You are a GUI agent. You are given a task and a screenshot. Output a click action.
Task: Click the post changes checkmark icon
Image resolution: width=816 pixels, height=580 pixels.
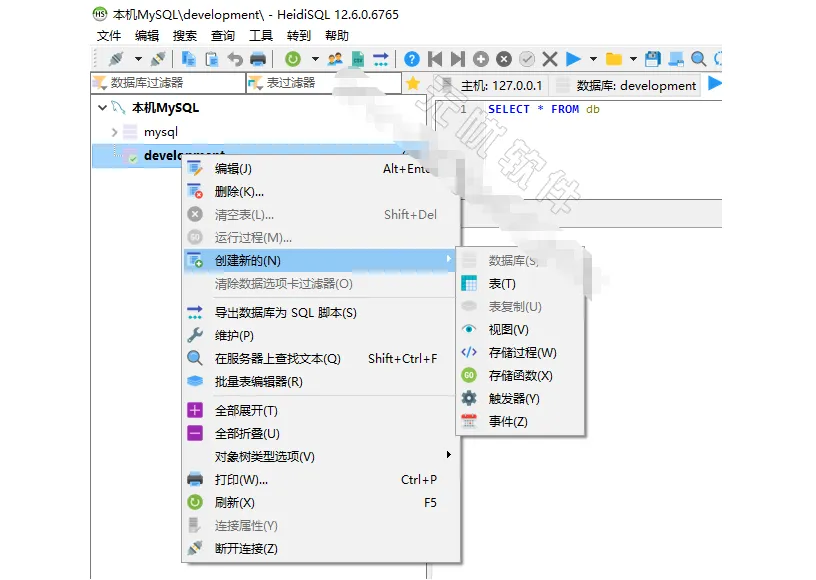tap(527, 59)
